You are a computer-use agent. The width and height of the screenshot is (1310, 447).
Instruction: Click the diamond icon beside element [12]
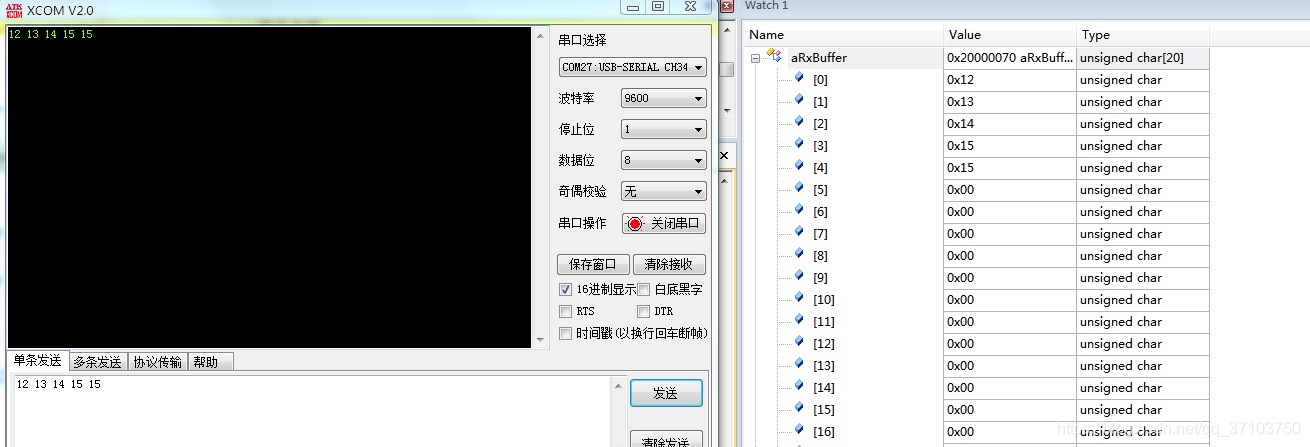click(x=799, y=342)
